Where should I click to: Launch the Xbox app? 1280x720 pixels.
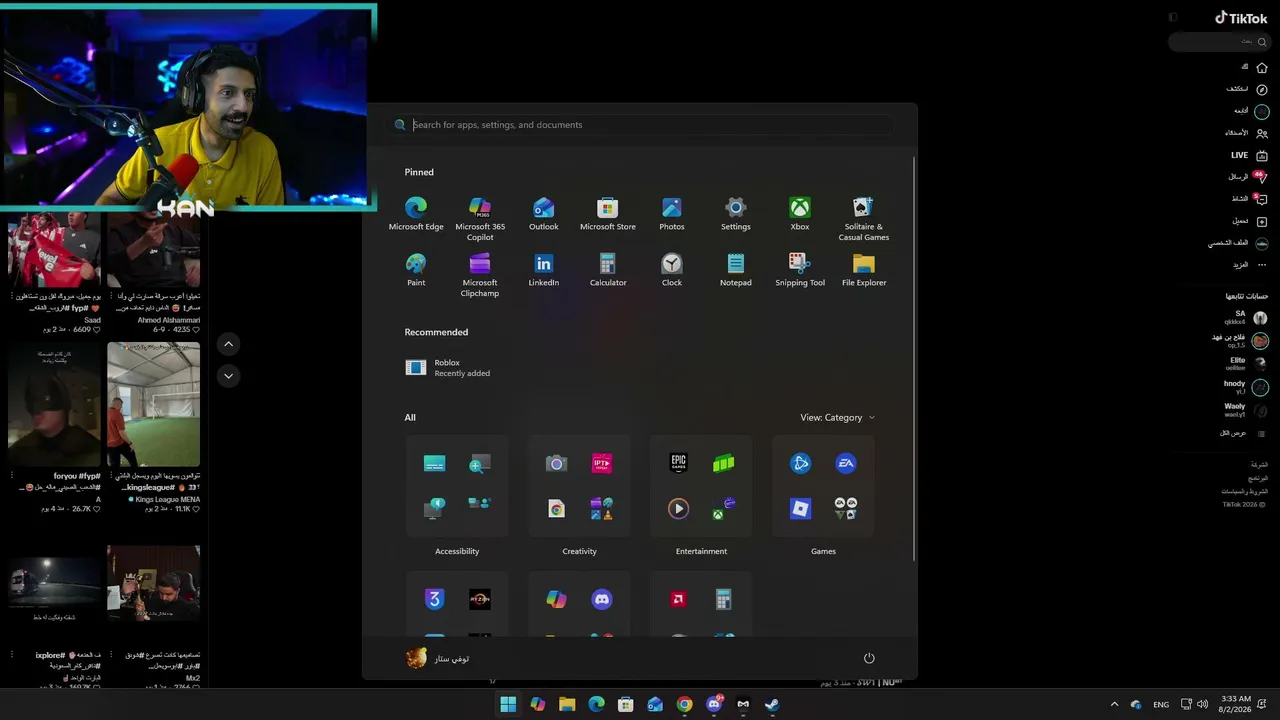800,214
